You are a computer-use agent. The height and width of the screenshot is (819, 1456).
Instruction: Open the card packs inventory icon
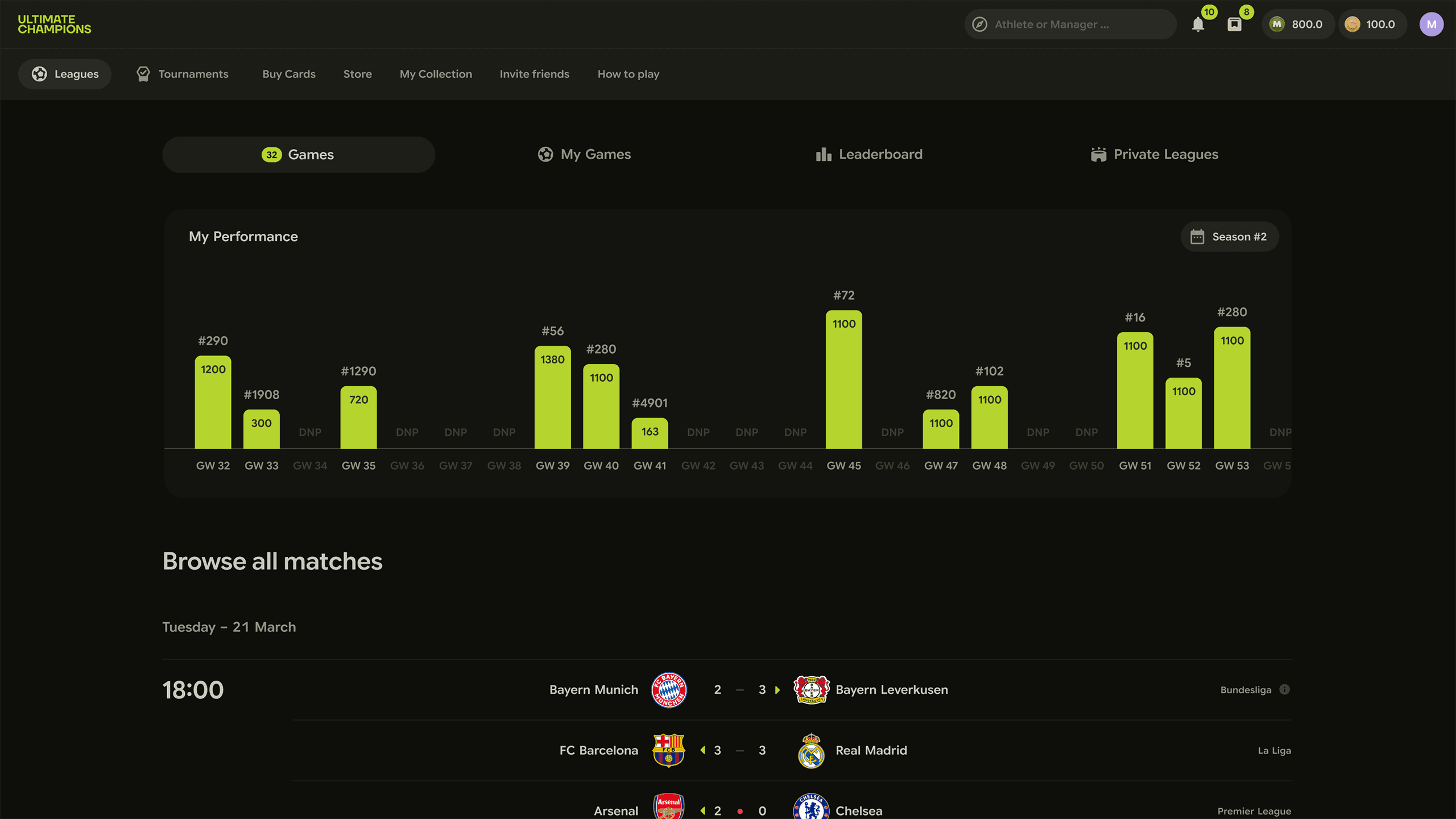pyautogui.click(x=1234, y=24)
